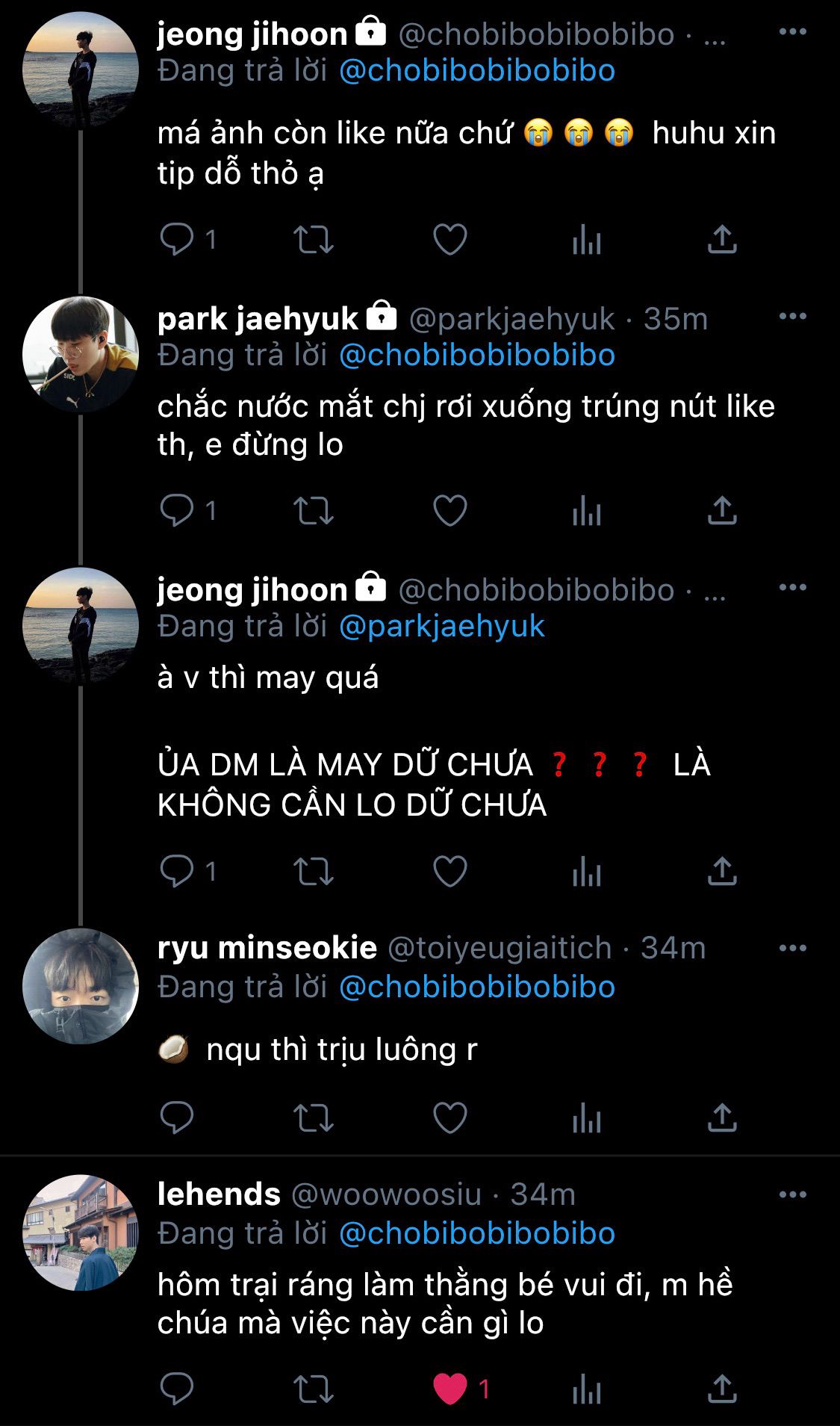Viewport: 840px width, 1426px height.
Task: Like the 'má ảnh còn like' tweet
Action: click(x=450, y=240)
